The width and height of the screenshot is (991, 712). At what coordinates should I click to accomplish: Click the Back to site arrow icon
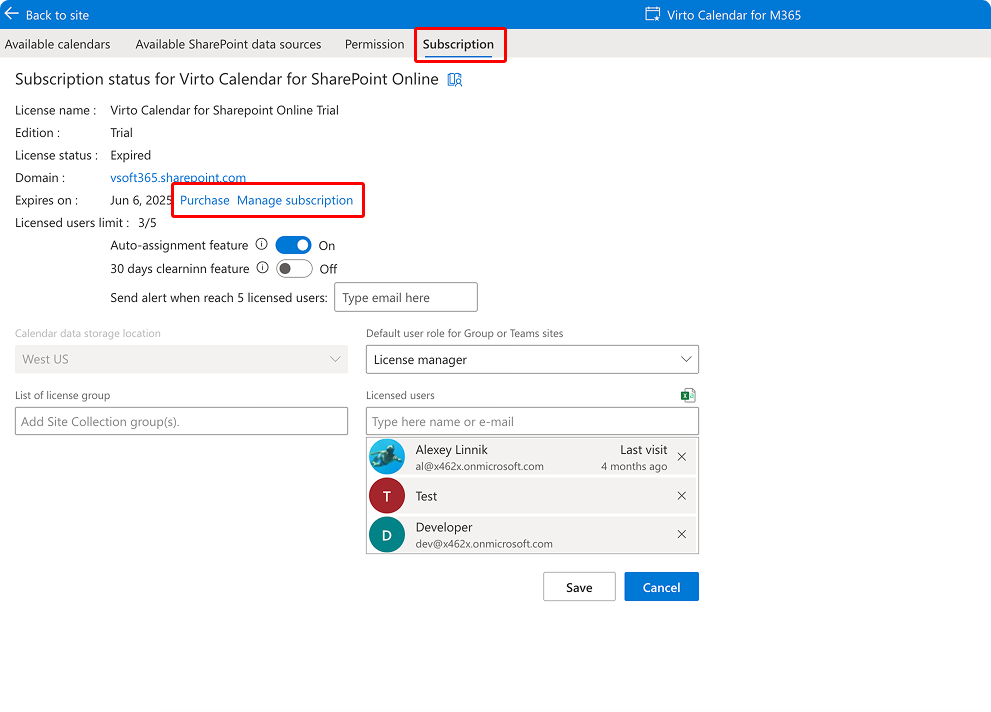pos(12,14)
